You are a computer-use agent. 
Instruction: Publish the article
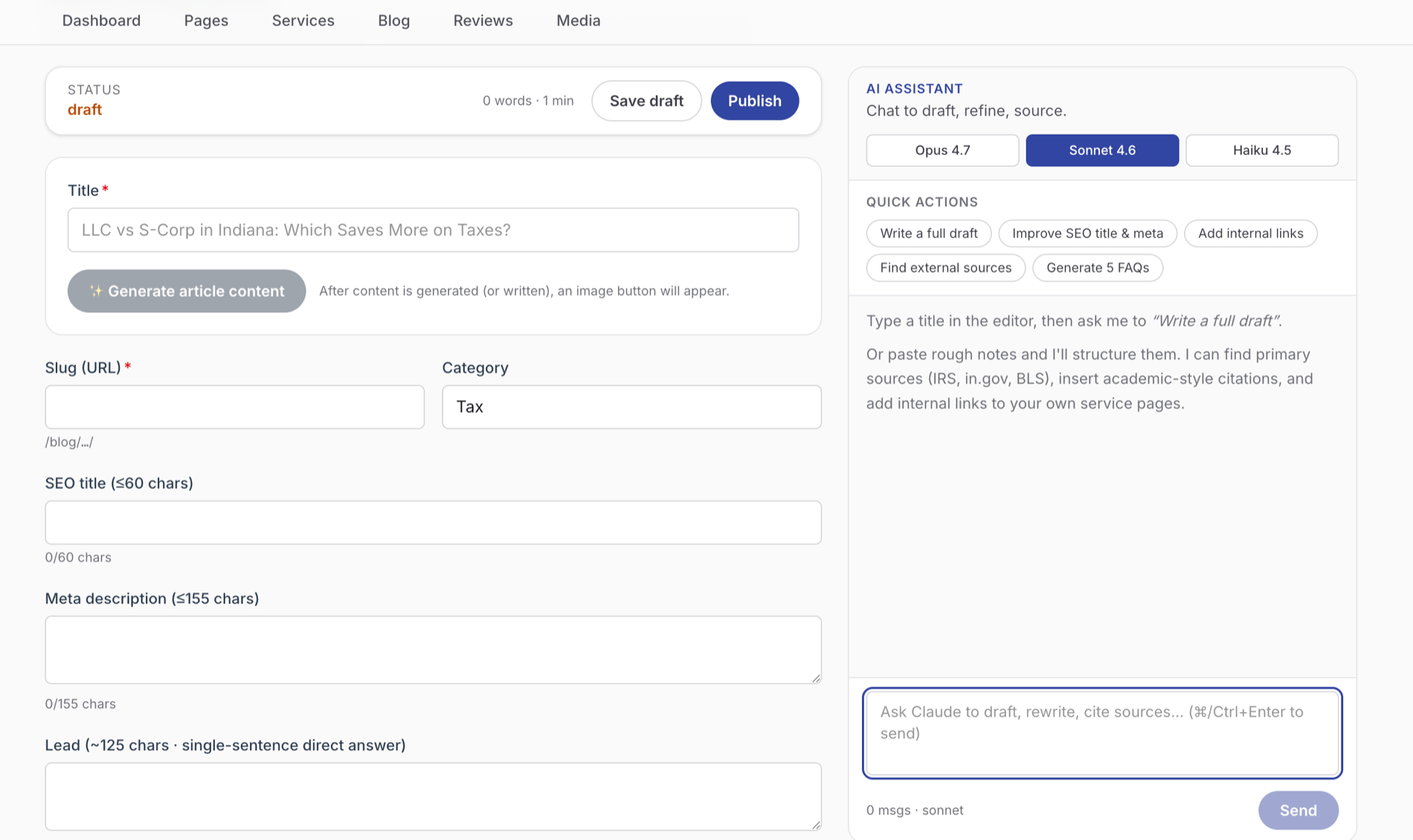point(754,101)
